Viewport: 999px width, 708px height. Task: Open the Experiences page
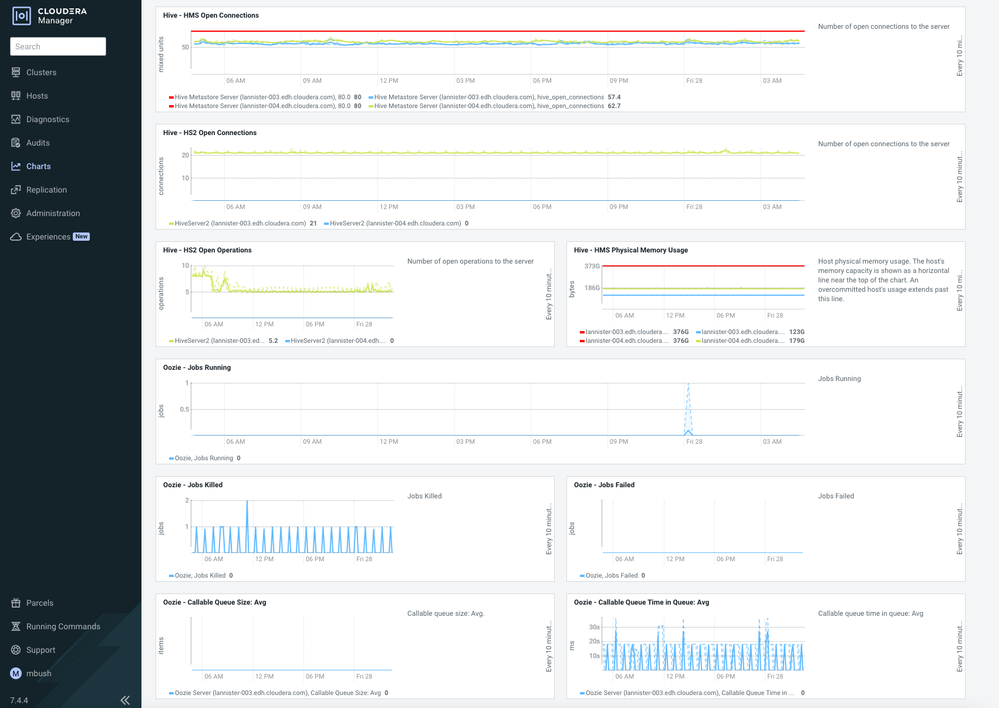[48, 237]
